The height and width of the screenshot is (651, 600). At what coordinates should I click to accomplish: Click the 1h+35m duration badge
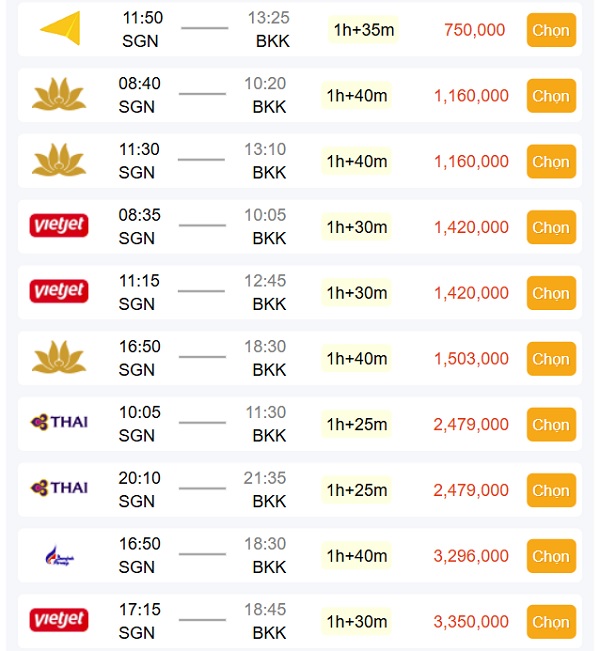(360, 30)
